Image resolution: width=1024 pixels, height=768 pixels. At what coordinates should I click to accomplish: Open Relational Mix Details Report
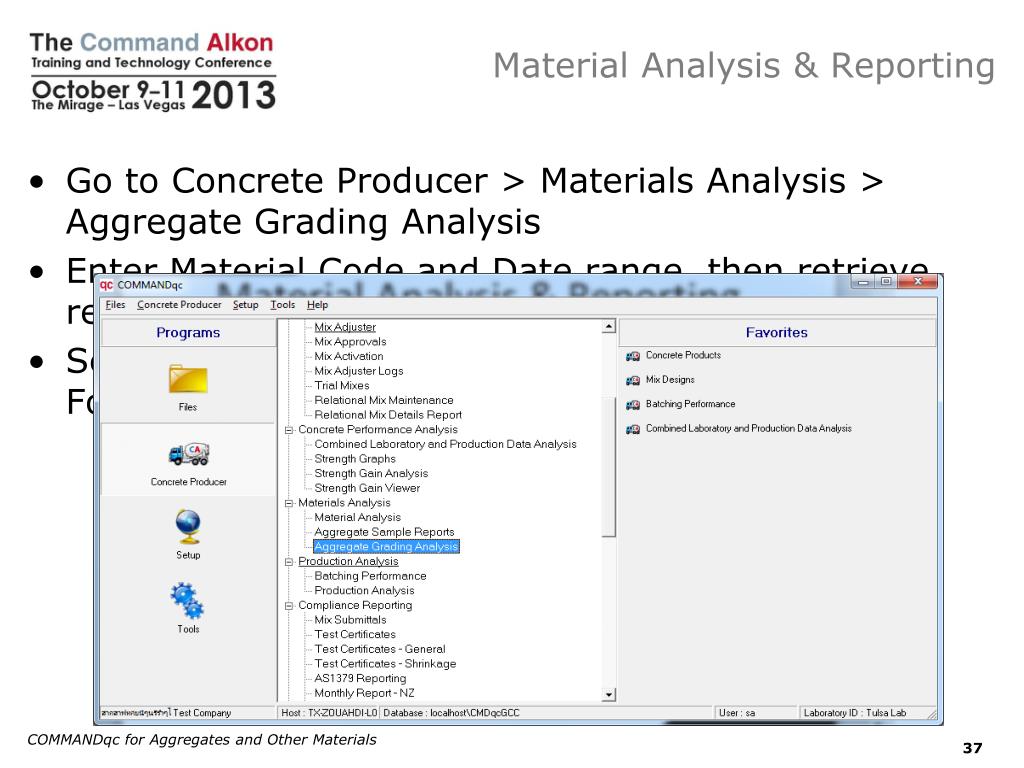[x=388, y=415]
